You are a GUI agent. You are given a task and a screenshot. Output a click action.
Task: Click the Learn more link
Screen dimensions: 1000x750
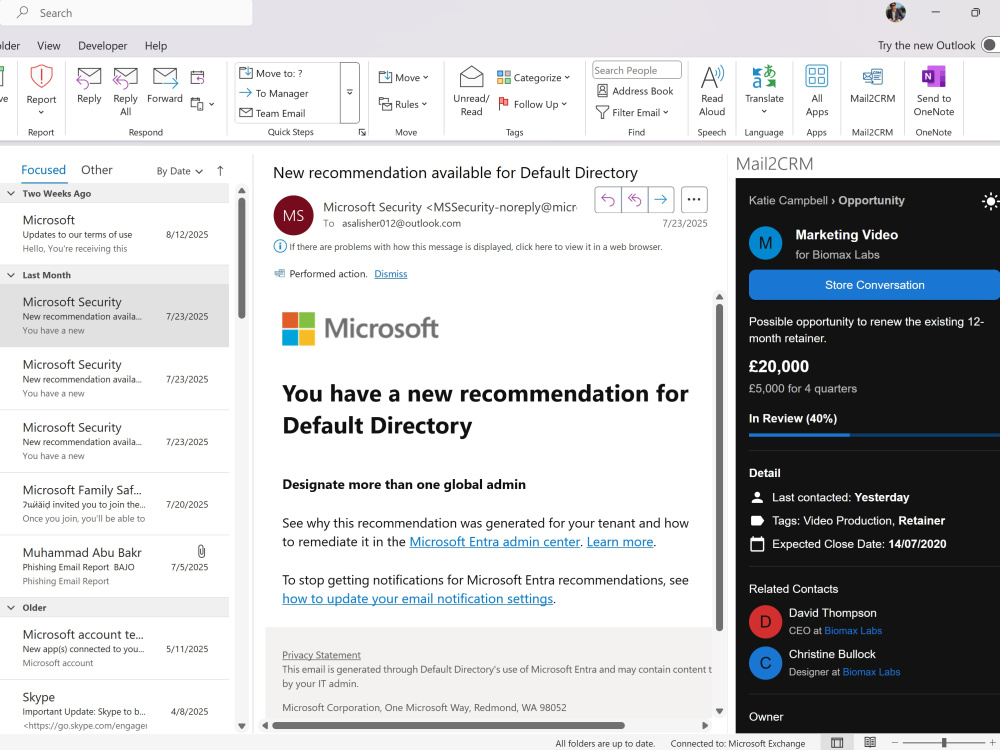(x=619, y=541)
